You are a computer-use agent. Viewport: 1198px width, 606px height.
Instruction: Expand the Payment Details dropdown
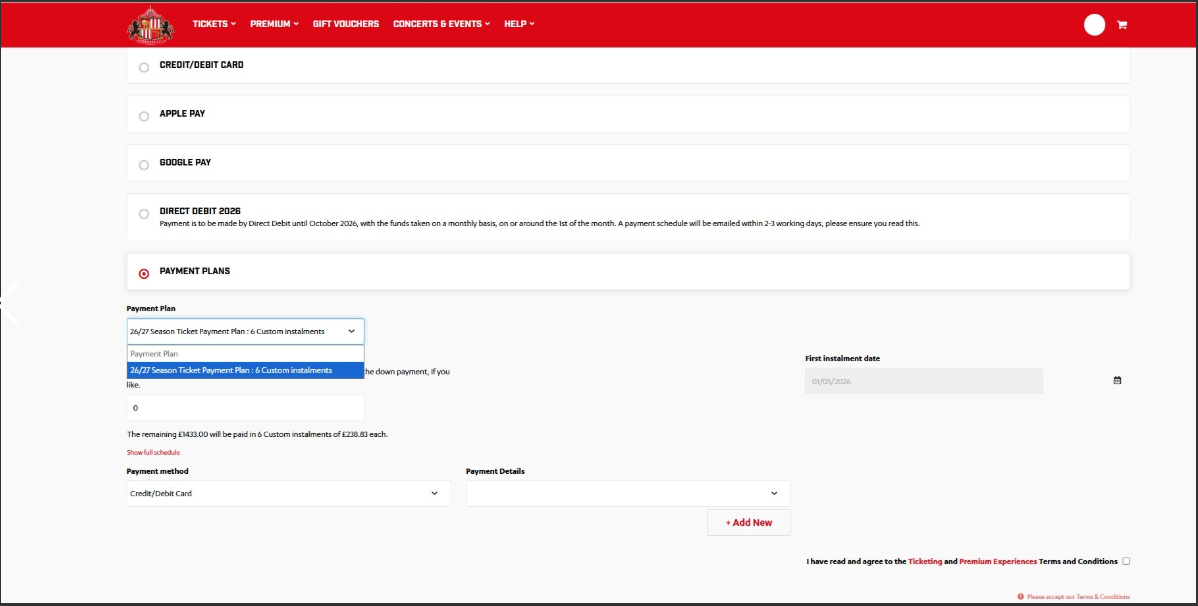coord(627,493)
